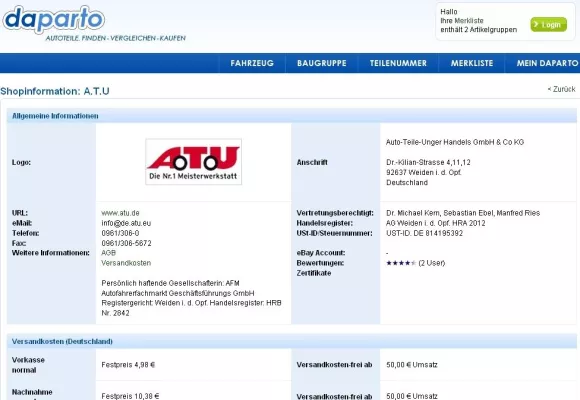Open the AGB link

[108, 253]
